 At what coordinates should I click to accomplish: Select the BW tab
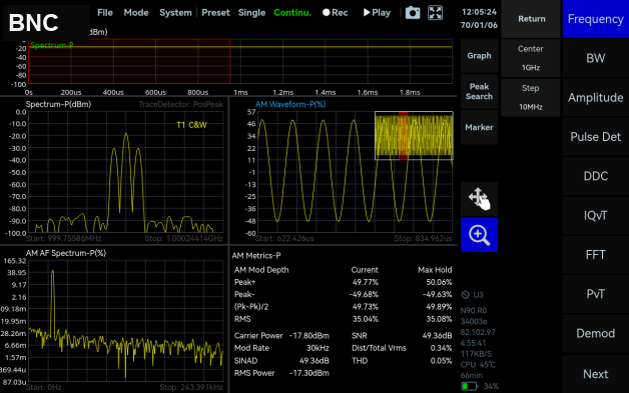596,58
